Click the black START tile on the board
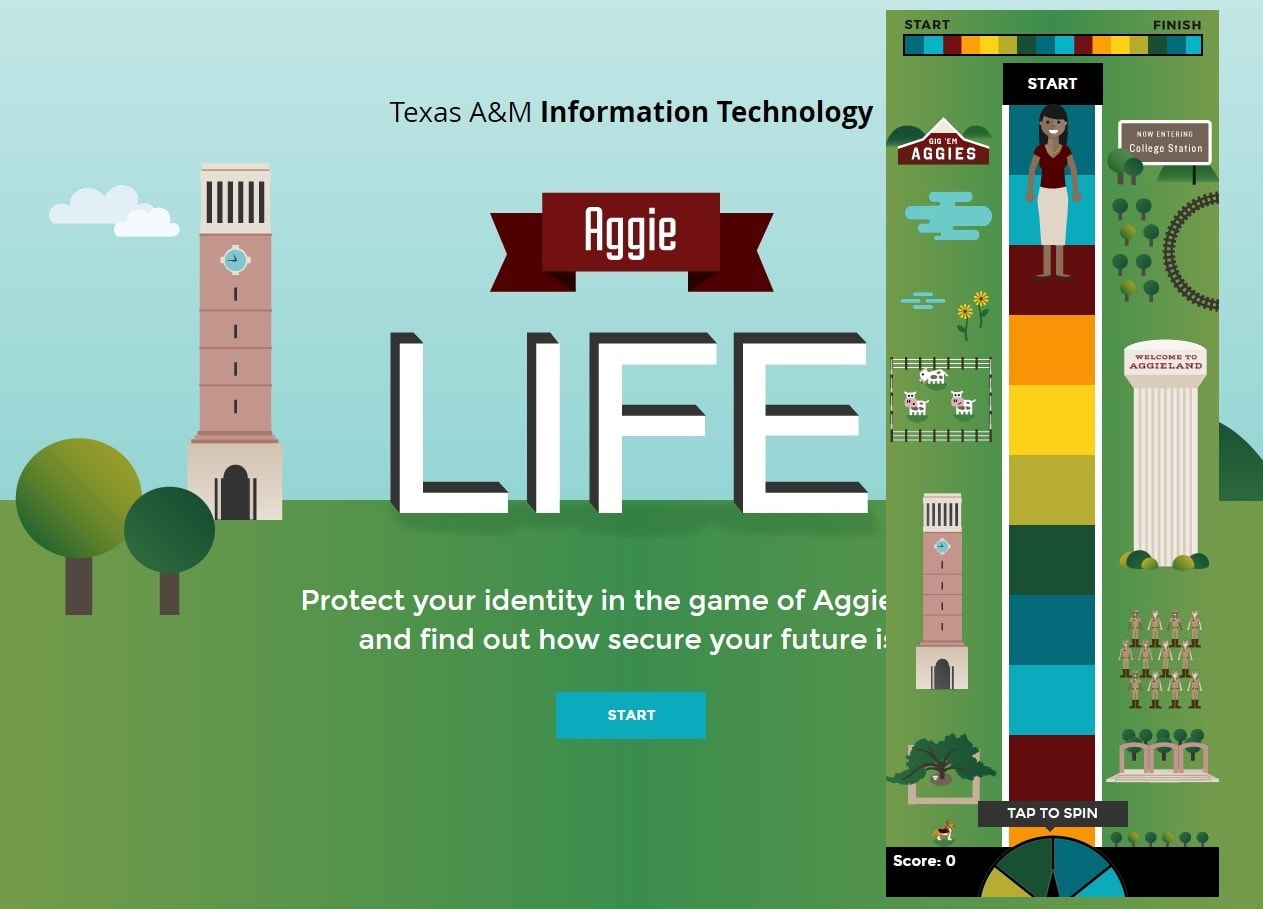Viewport: 1263px width, 909px height. [x=1052, y=84]
